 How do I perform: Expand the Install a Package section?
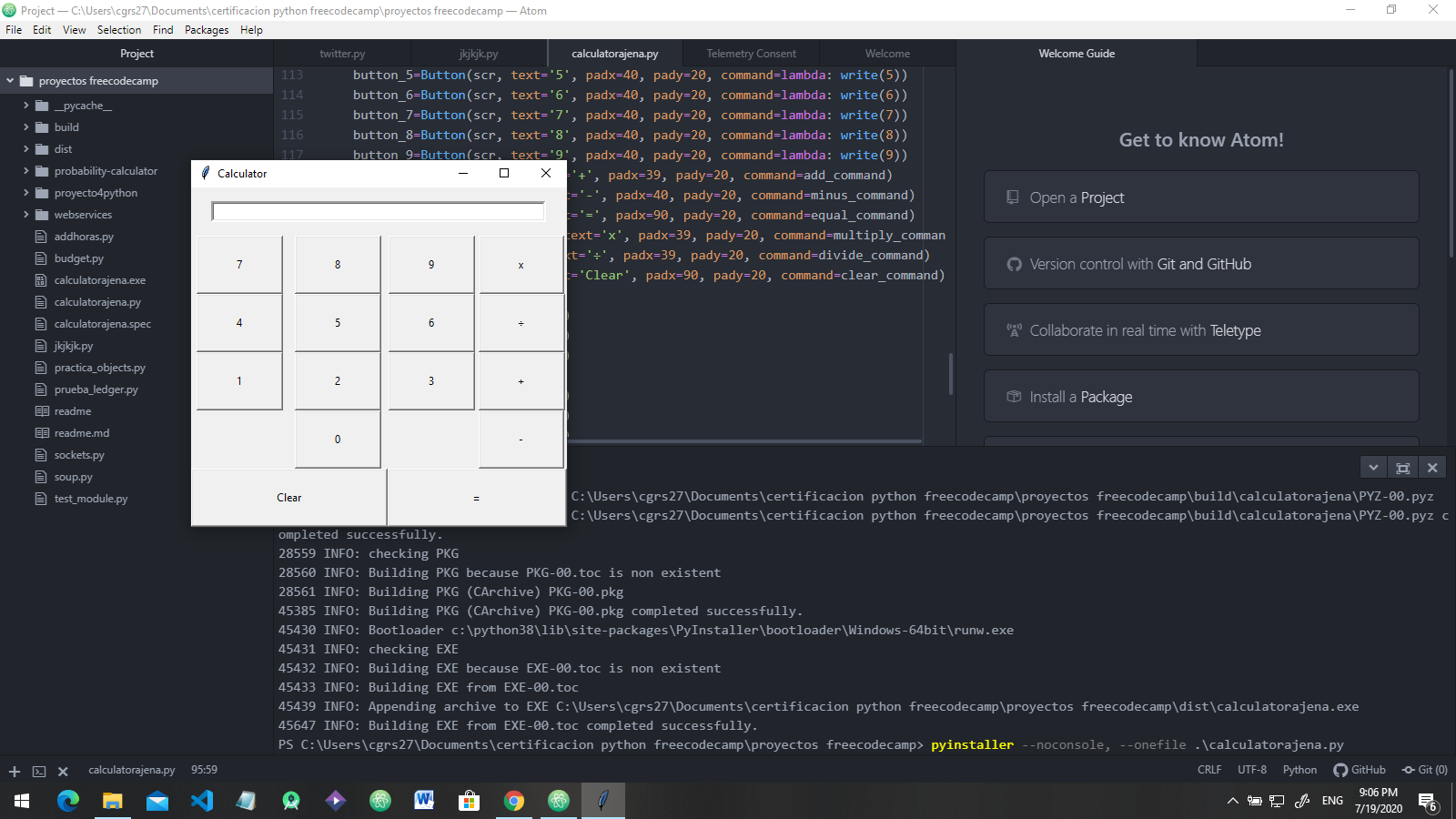(1200, 397)
